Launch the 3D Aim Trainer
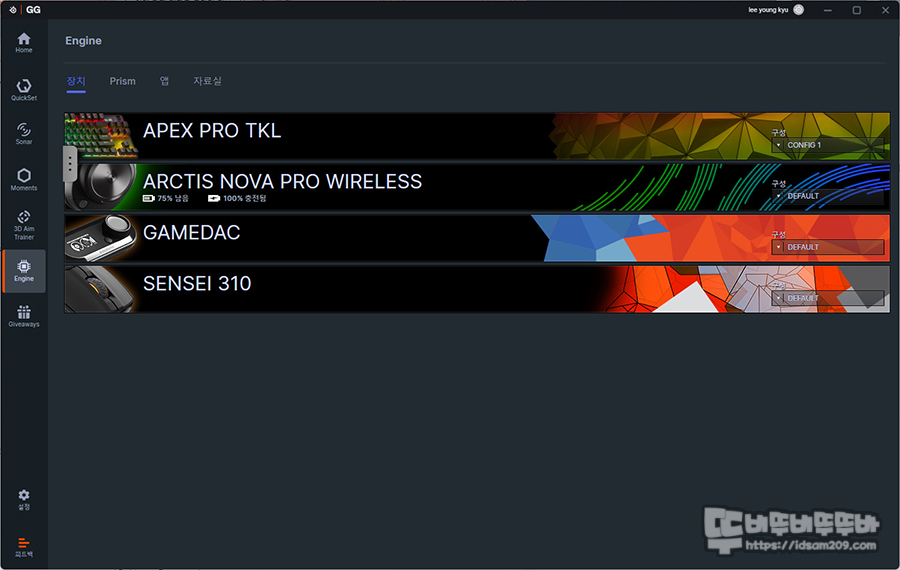This screenshot has width=900, height=570. point(24,224)
